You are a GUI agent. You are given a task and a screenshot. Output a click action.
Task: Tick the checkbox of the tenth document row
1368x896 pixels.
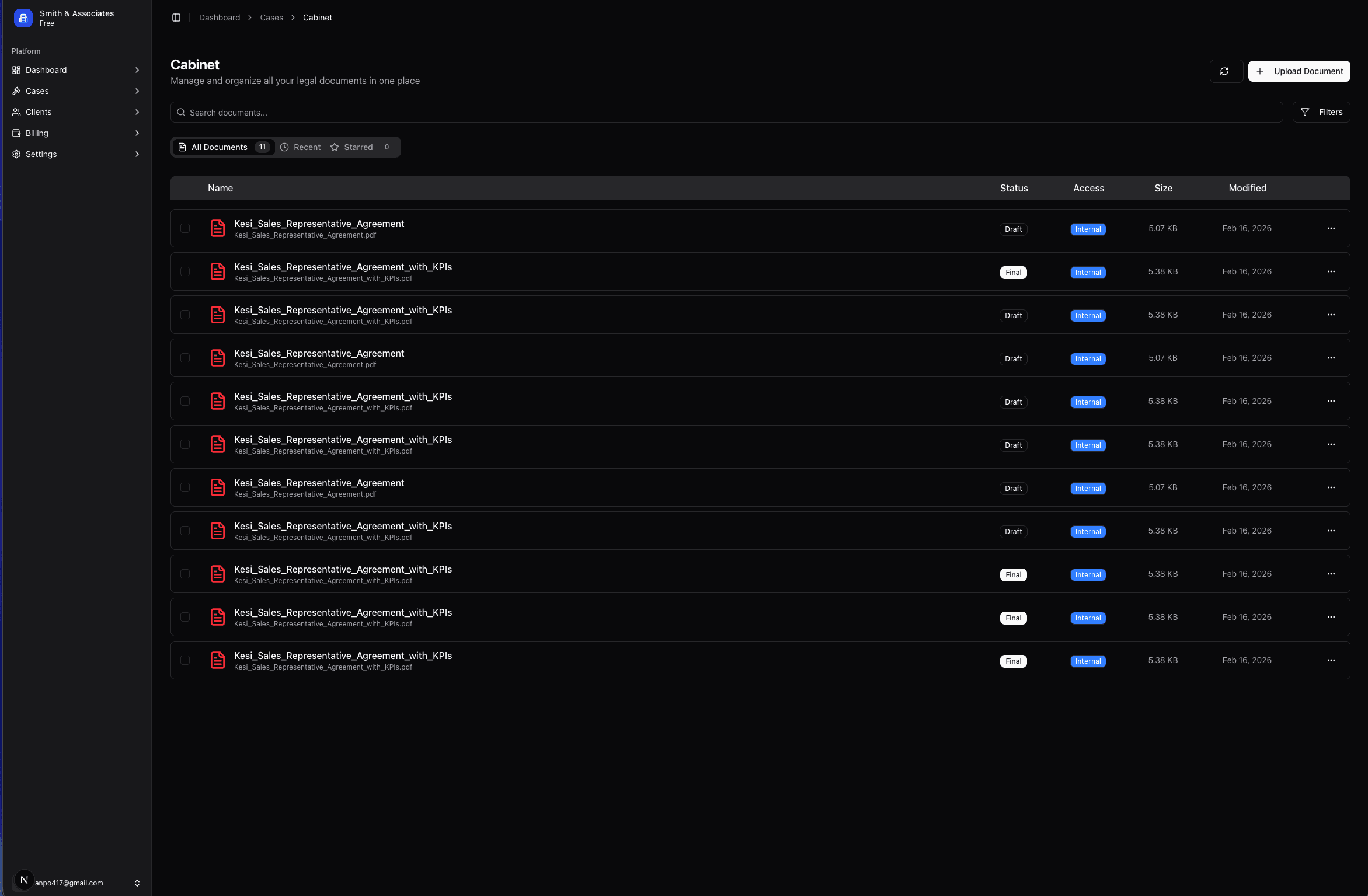pos(185,617)
